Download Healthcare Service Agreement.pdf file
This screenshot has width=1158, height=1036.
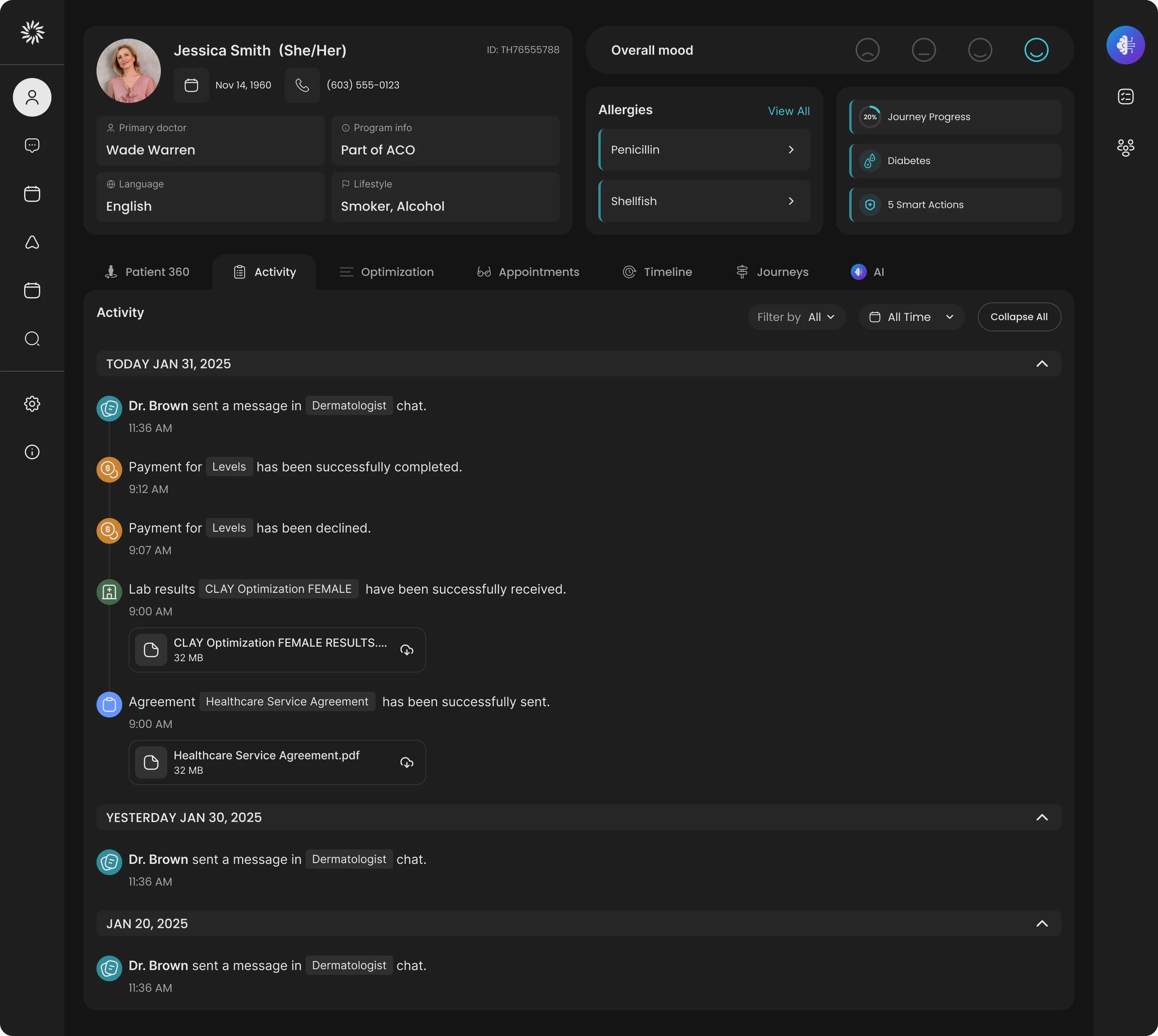[406, 763]
